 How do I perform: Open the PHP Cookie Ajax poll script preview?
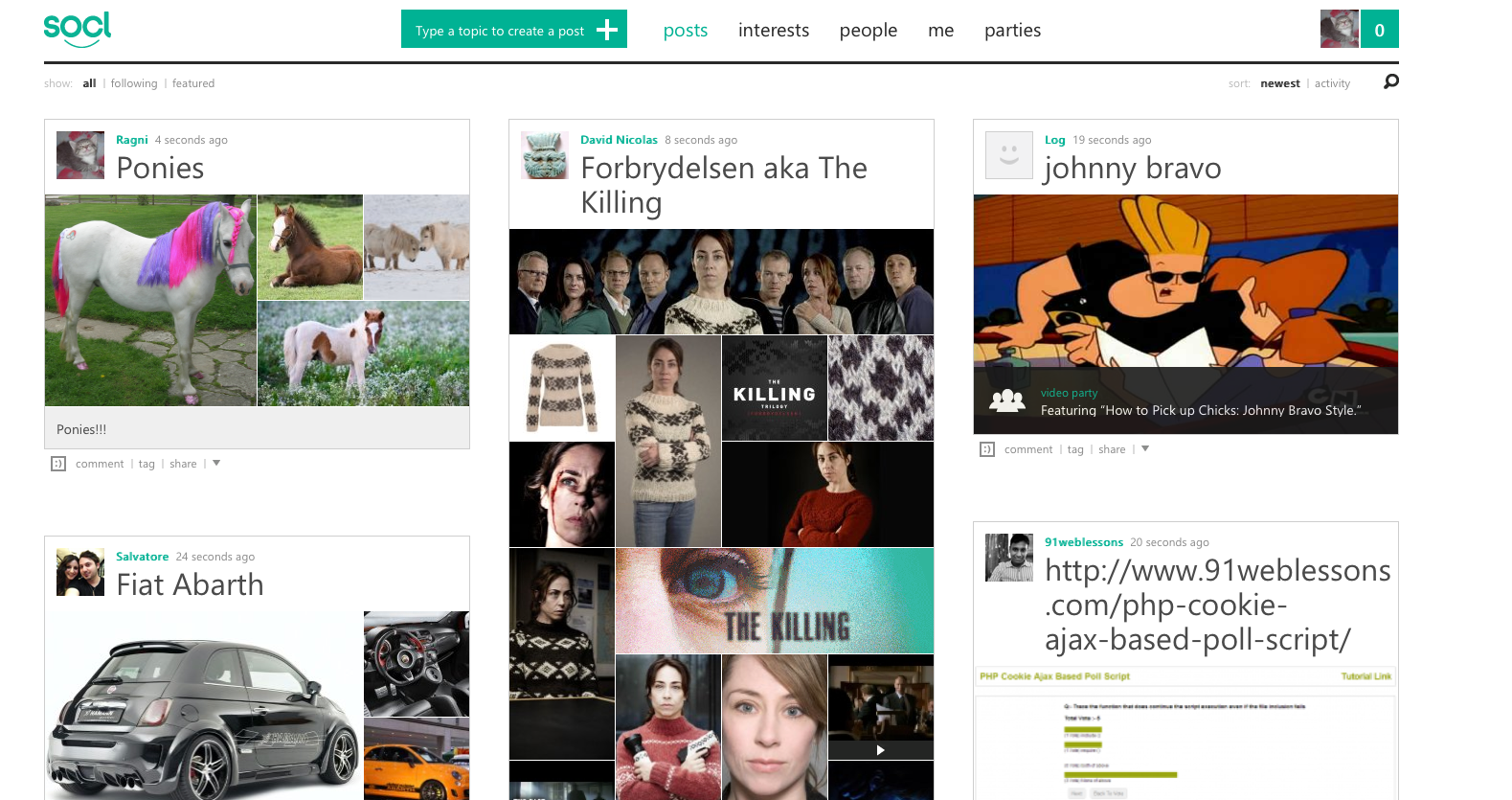pyautogui.click(x=1185, y=733)
